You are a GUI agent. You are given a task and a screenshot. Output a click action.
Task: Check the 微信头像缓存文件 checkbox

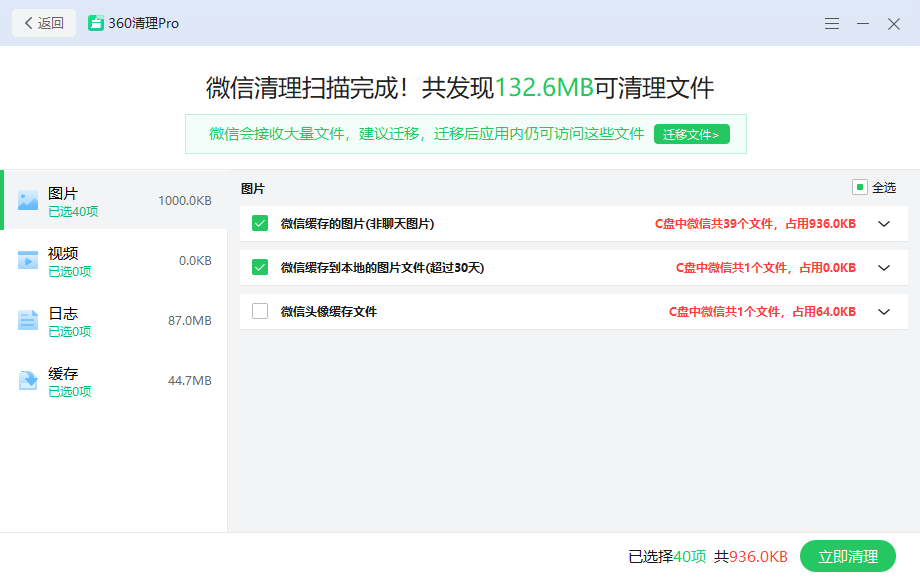pyautogui.click(x=260, y=311)
